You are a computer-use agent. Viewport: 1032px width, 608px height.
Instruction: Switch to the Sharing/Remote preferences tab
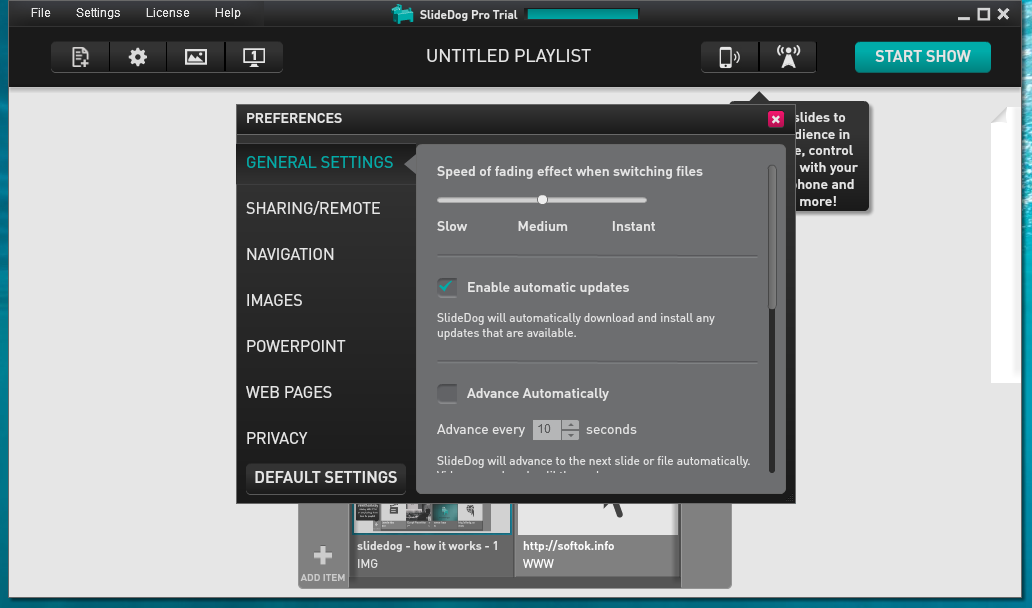(313, 208)
